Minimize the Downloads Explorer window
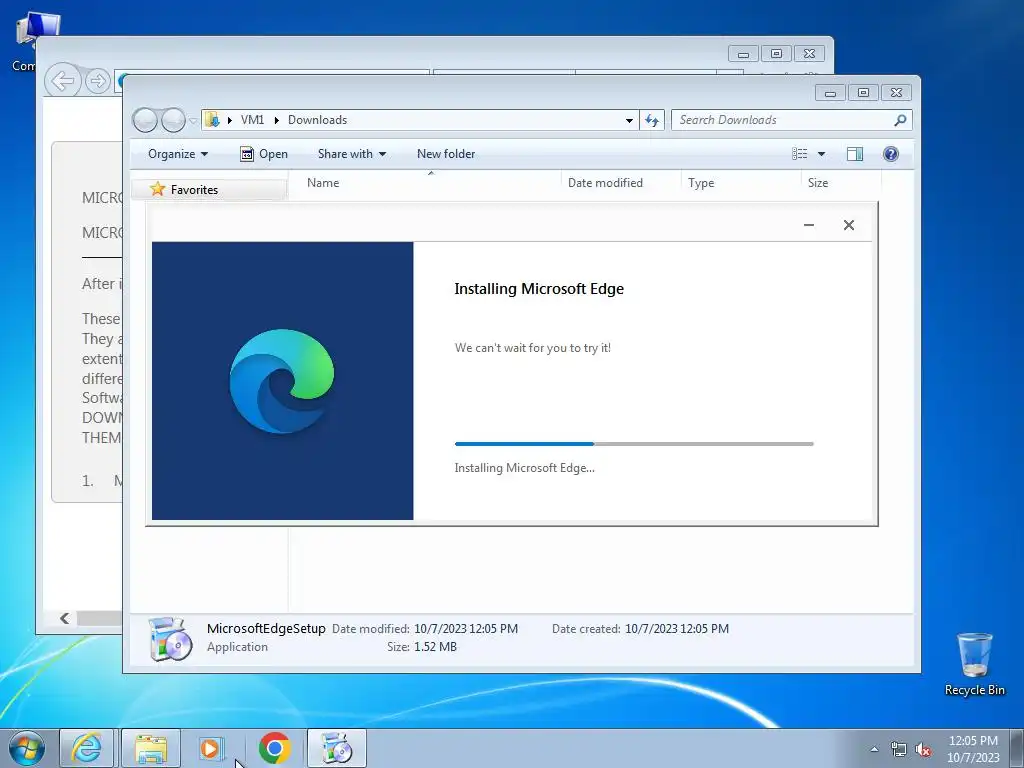Viewport: 1024px width, 768px height. (x=830, y=93)
